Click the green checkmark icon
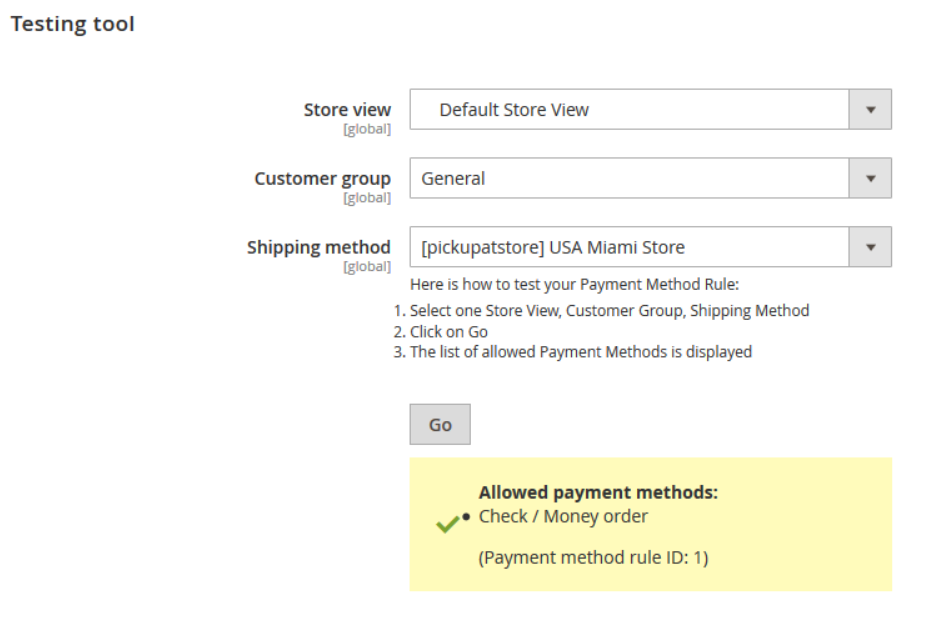The width and height of the screenshot is (945, 630). [x=448, y=525]
